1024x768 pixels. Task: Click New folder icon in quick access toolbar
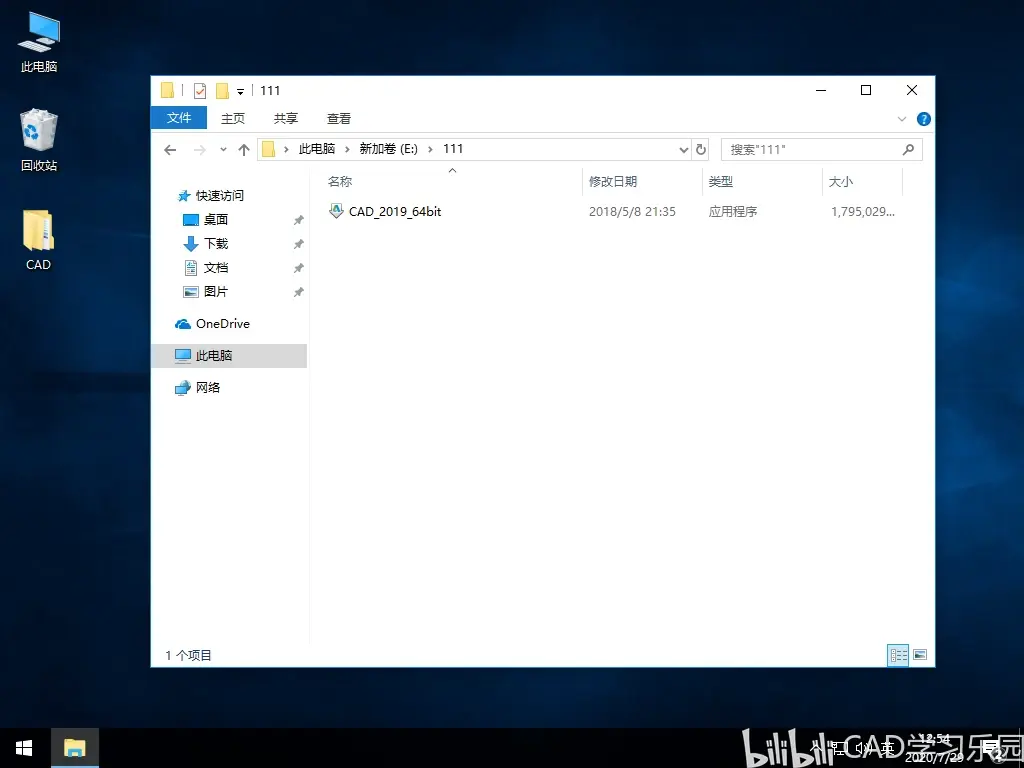tap(222, 91)
